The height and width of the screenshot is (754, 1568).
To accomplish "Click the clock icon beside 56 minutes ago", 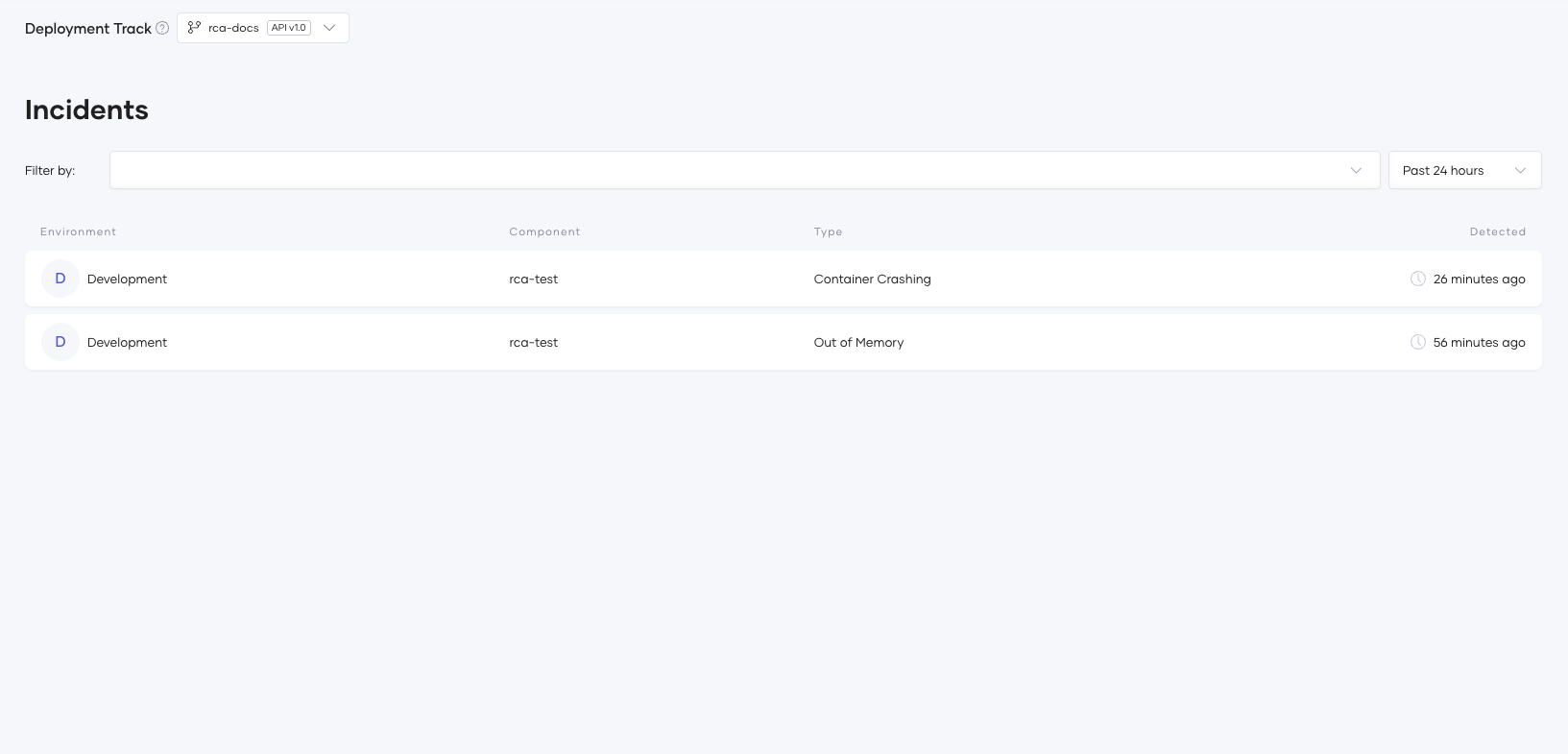I will (x=1417, y=342).
